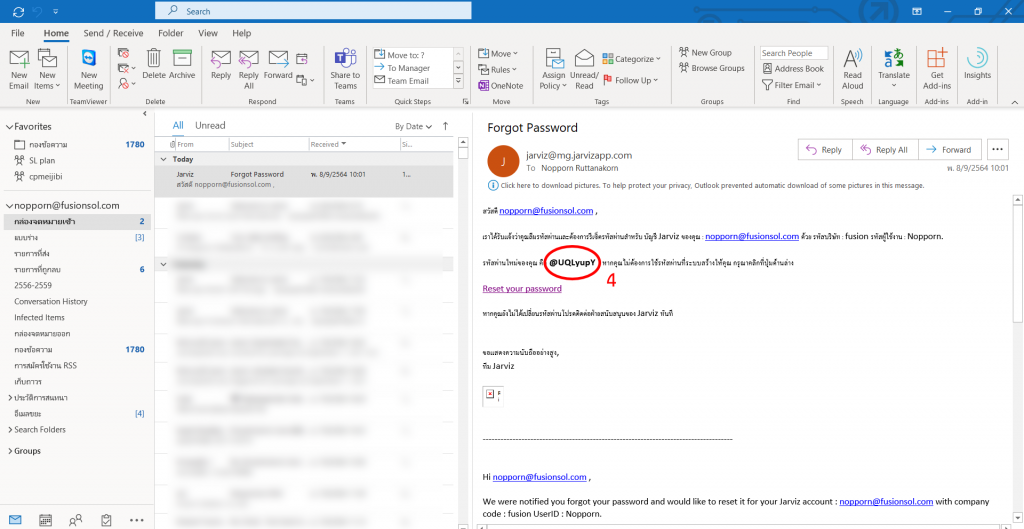The width and height of the screenshot is (1024, 529).
Task: Toggle sort order arrow next to By Date
Action: [x=446, y=126]
